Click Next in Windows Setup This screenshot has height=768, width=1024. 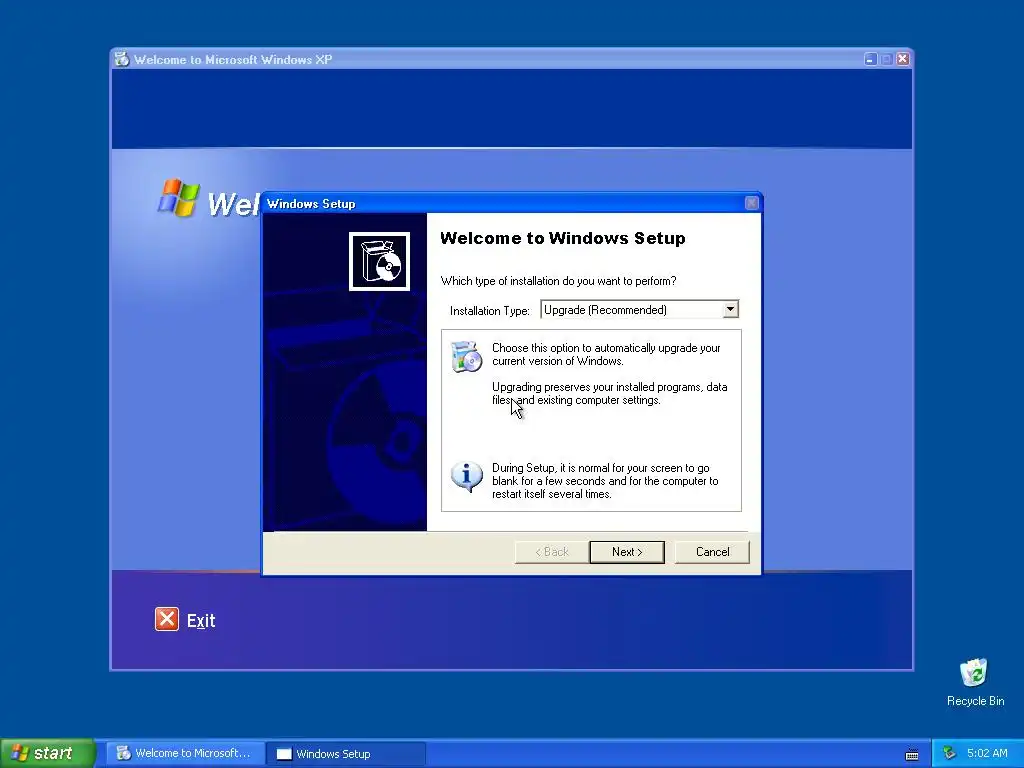coord(627,552)
